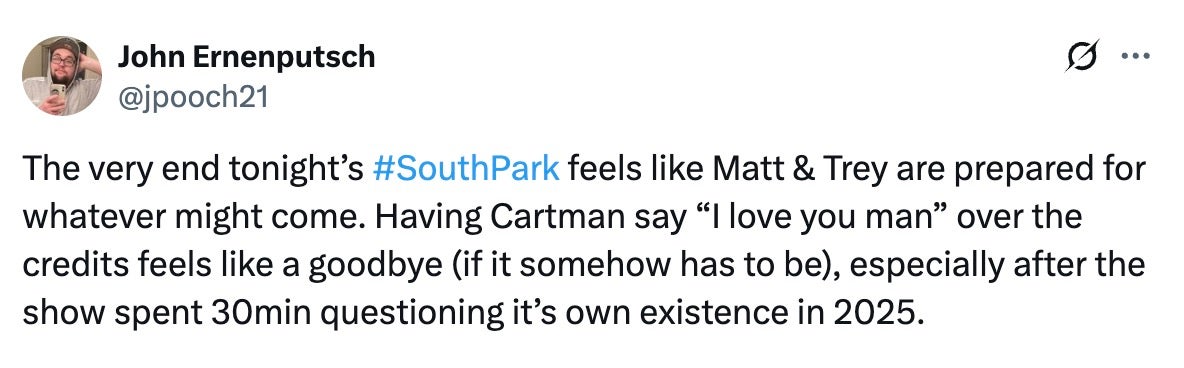Open the #SouthPark hashtag link

[x=467, y=169]
